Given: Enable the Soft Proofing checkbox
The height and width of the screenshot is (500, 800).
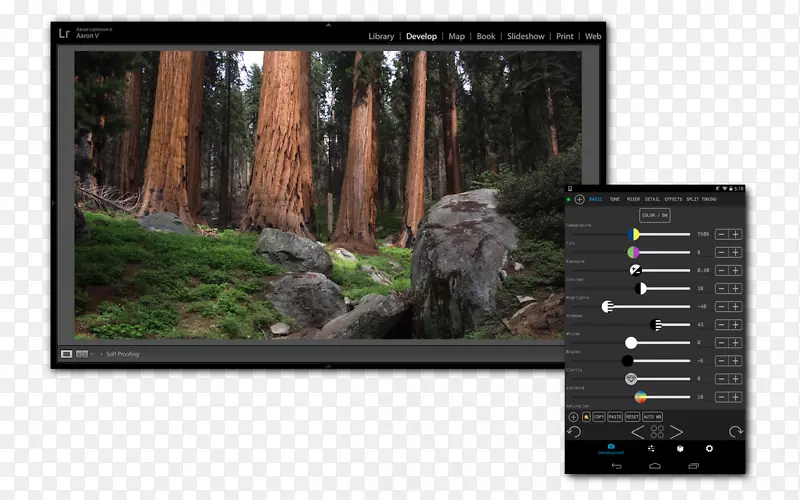Looking at the screenshot, I should [101, 354].
